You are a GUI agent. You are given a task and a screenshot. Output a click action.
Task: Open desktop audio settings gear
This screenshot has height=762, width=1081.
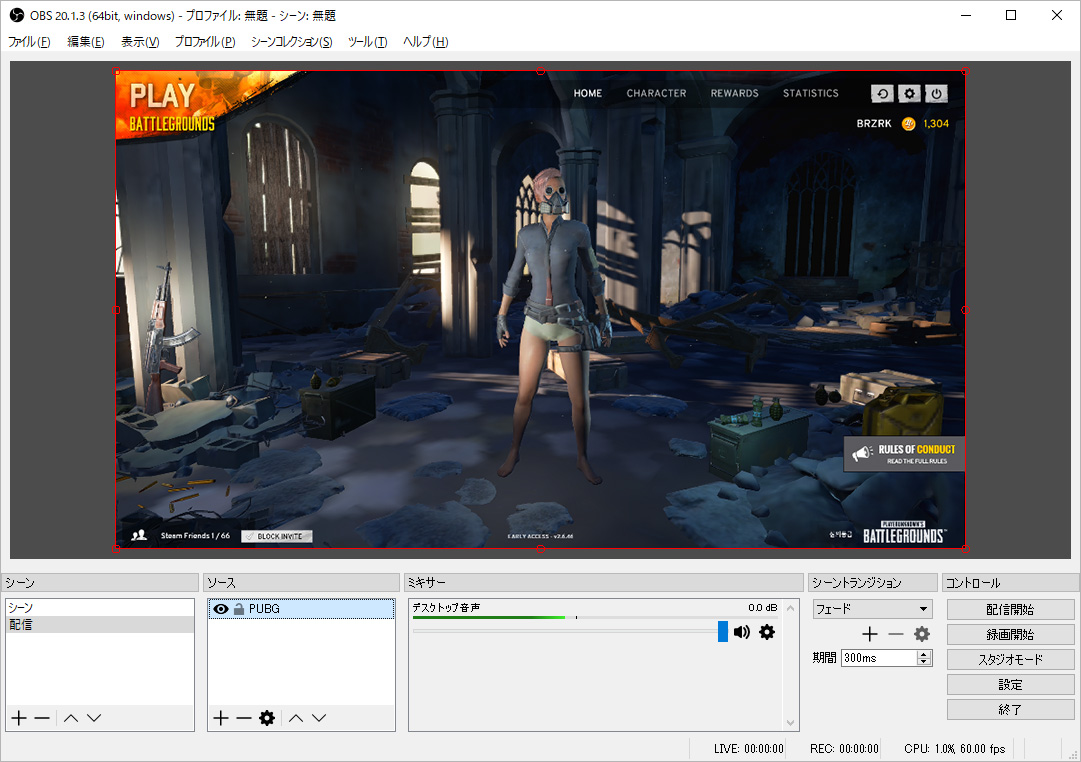pos(767,632)
